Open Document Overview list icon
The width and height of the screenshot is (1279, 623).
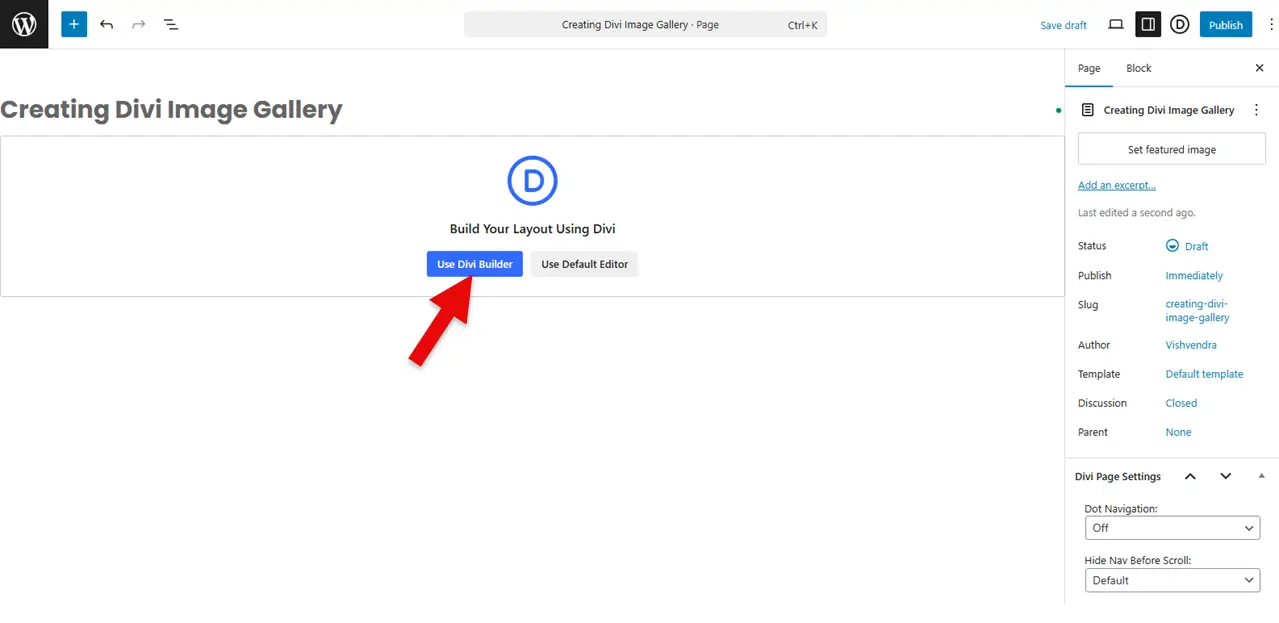(171, 24)
